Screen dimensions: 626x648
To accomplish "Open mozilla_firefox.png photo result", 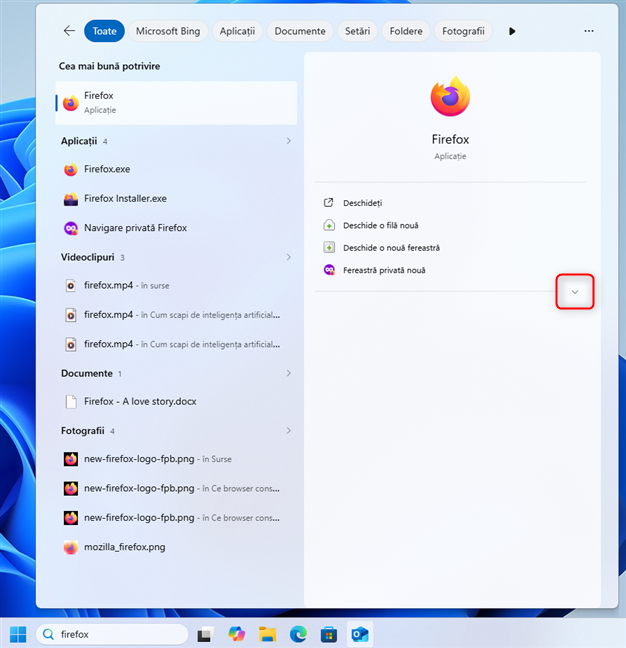I will 176,547.
